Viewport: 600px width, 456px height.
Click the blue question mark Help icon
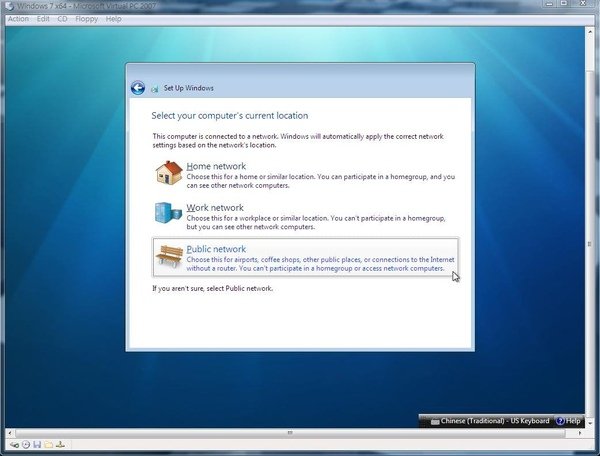[561, 421]
